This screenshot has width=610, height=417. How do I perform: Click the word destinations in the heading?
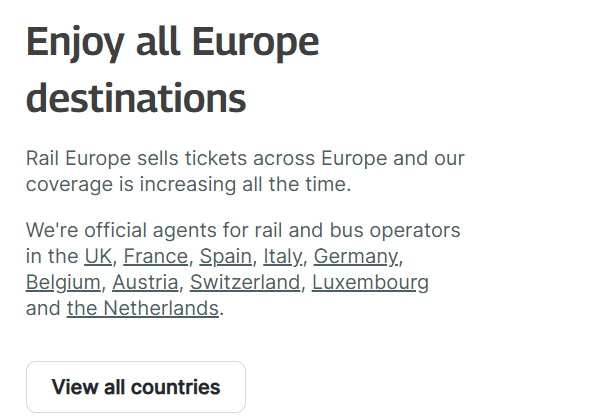point(136,99)
